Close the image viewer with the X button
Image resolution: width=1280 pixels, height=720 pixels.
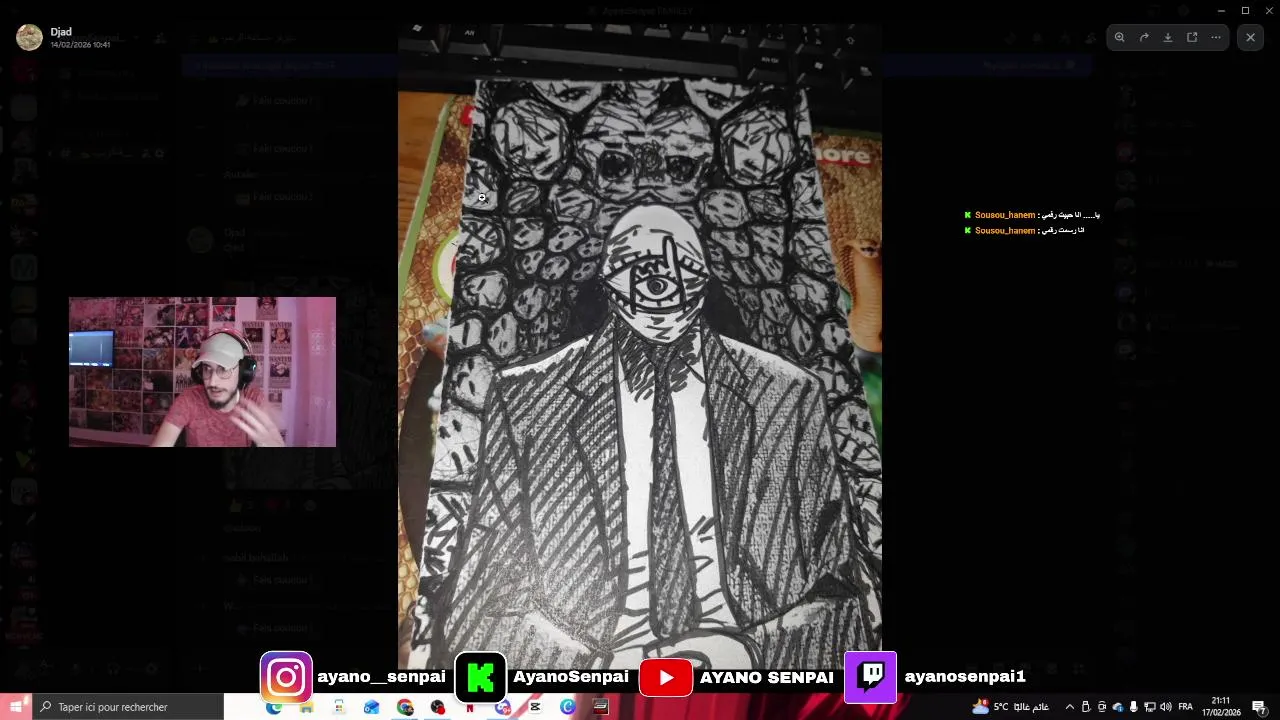tap(1250, 37)
